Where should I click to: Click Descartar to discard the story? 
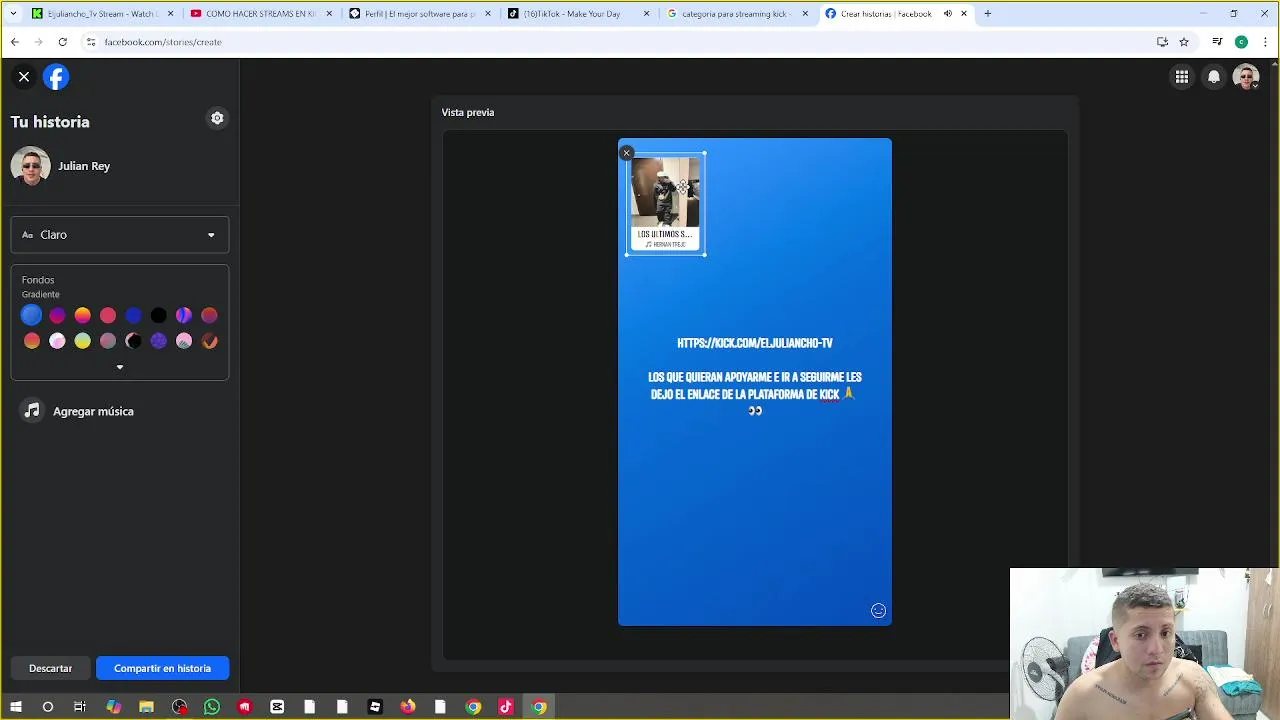click(x=50, y=668)
